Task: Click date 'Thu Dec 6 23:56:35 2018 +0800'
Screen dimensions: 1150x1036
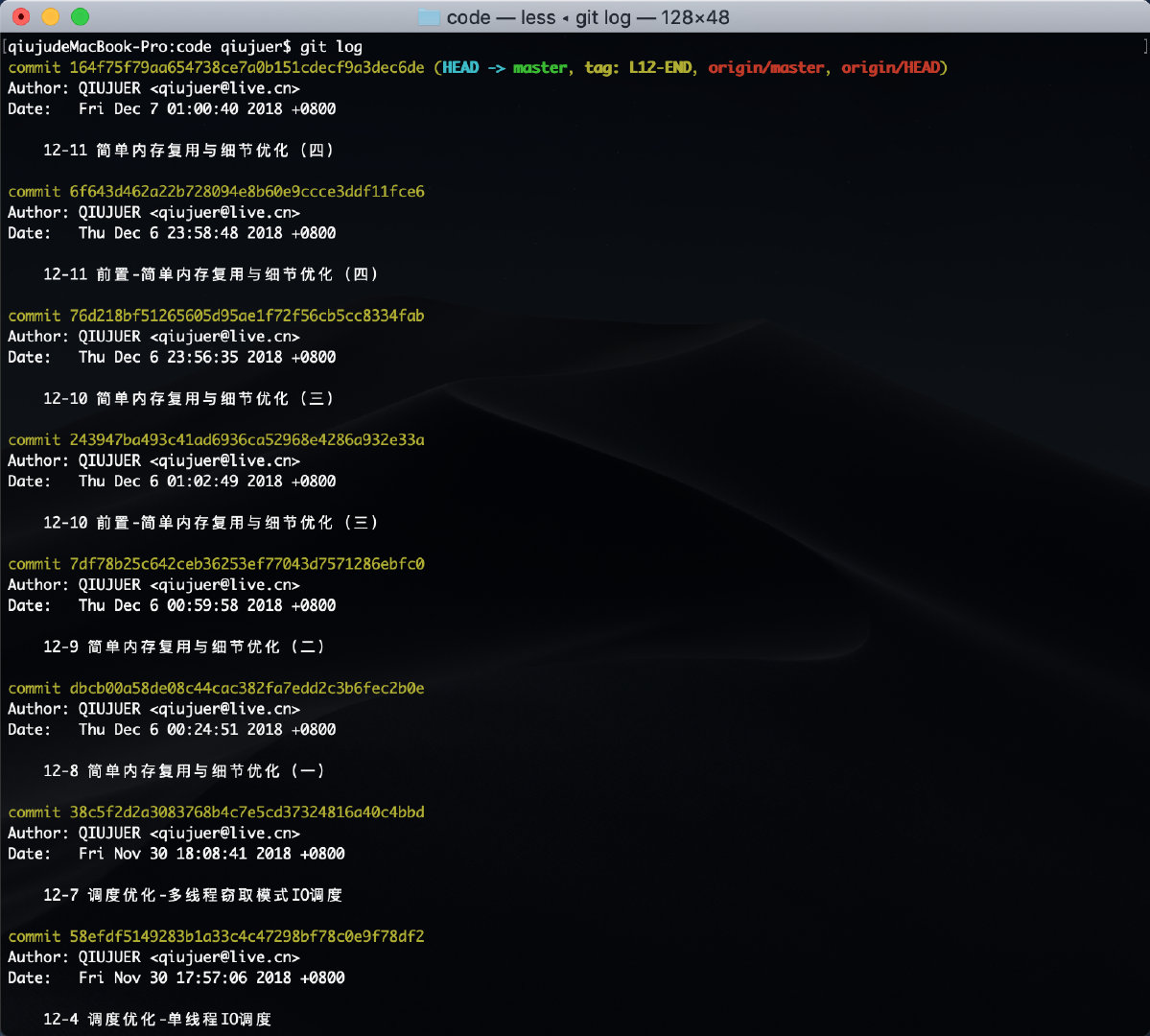Action: [207, 357]
